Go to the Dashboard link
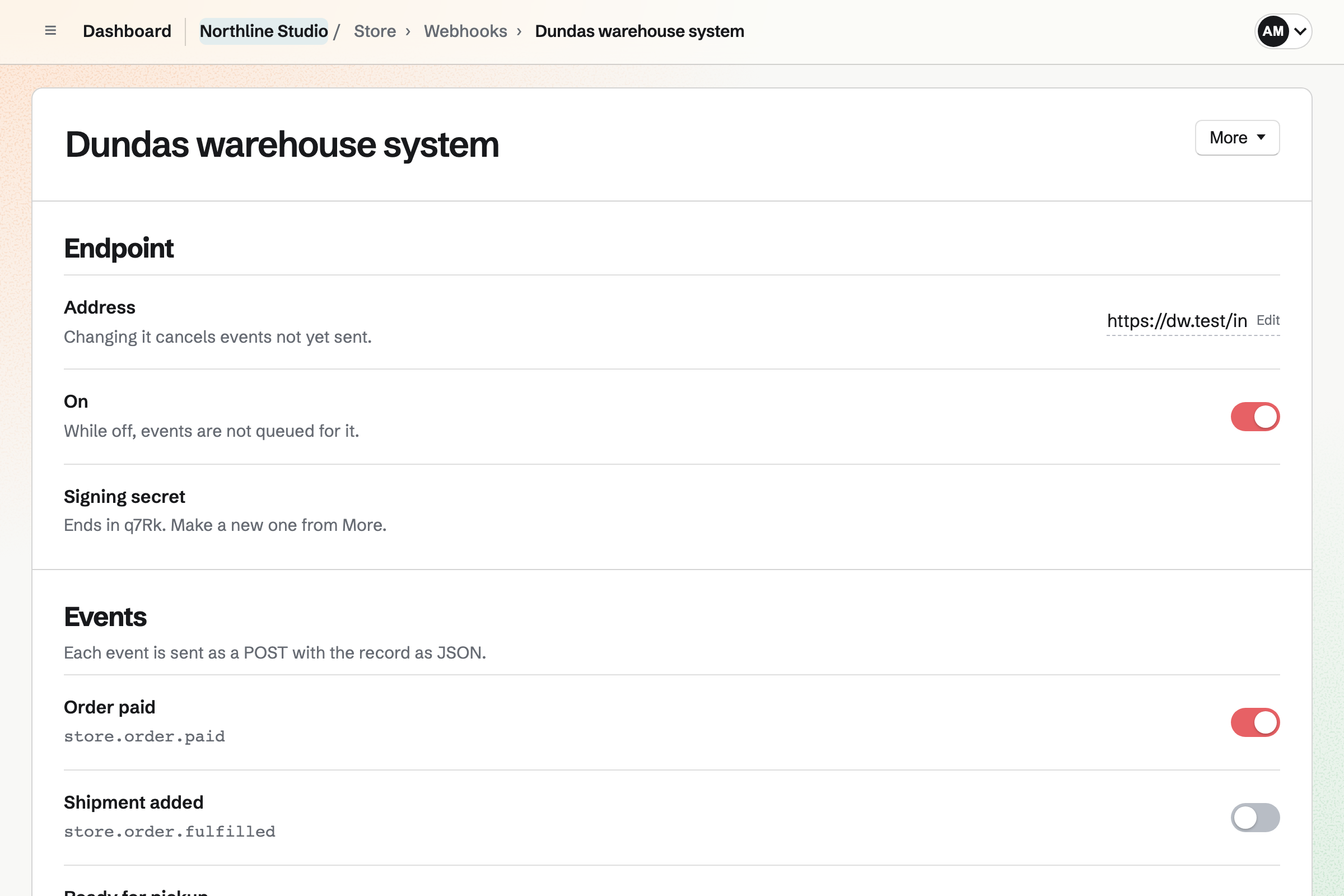 tap(127, 31)
